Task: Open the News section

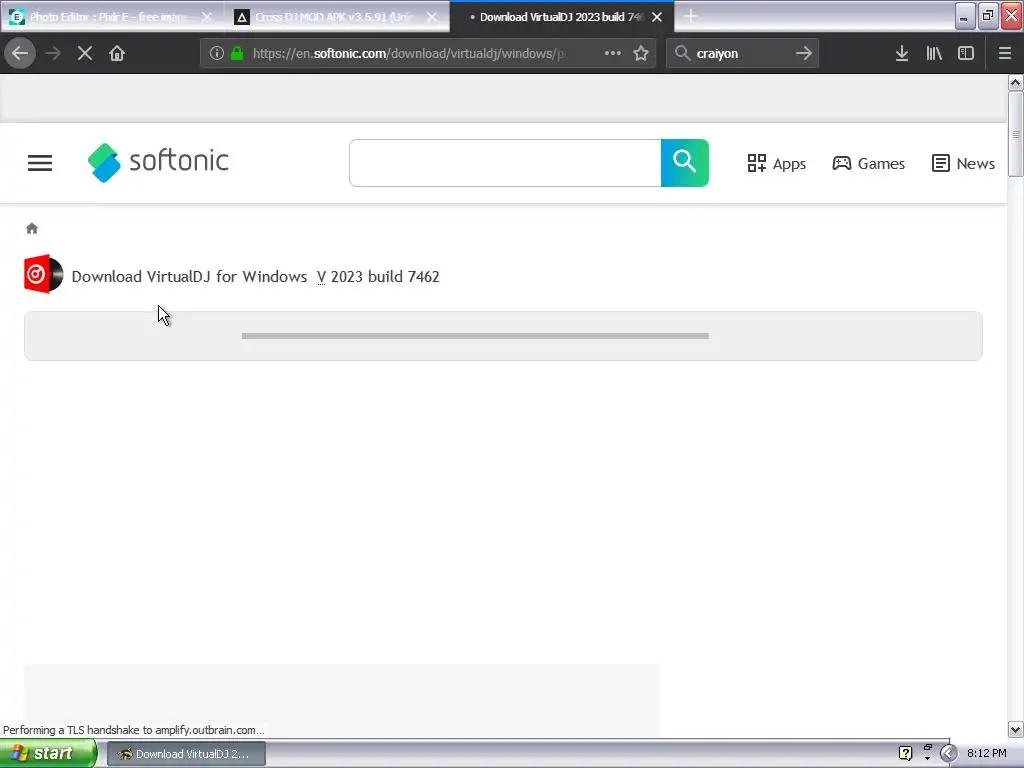Action: tap(963, 163)
